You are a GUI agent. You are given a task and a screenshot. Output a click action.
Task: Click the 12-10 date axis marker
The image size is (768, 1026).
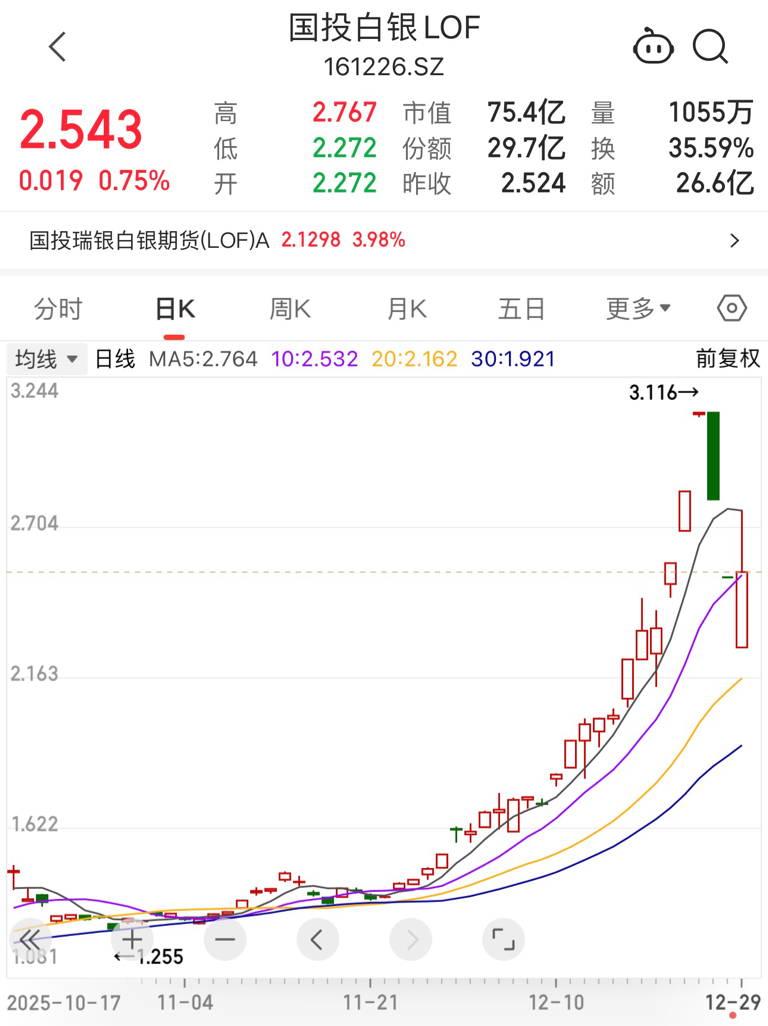tap(556, 1002)
